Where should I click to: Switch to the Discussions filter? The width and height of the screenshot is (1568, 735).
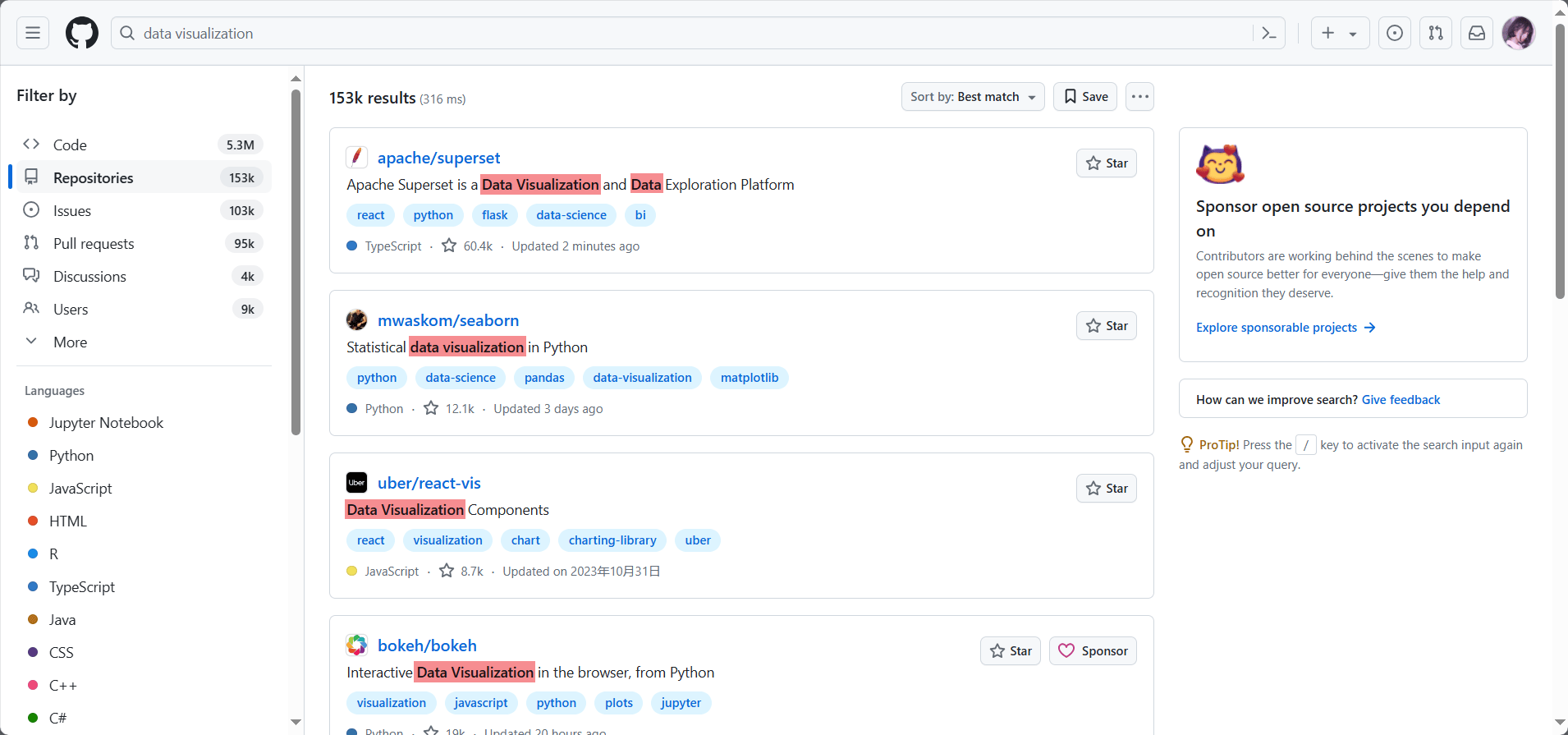pos(89,277)
